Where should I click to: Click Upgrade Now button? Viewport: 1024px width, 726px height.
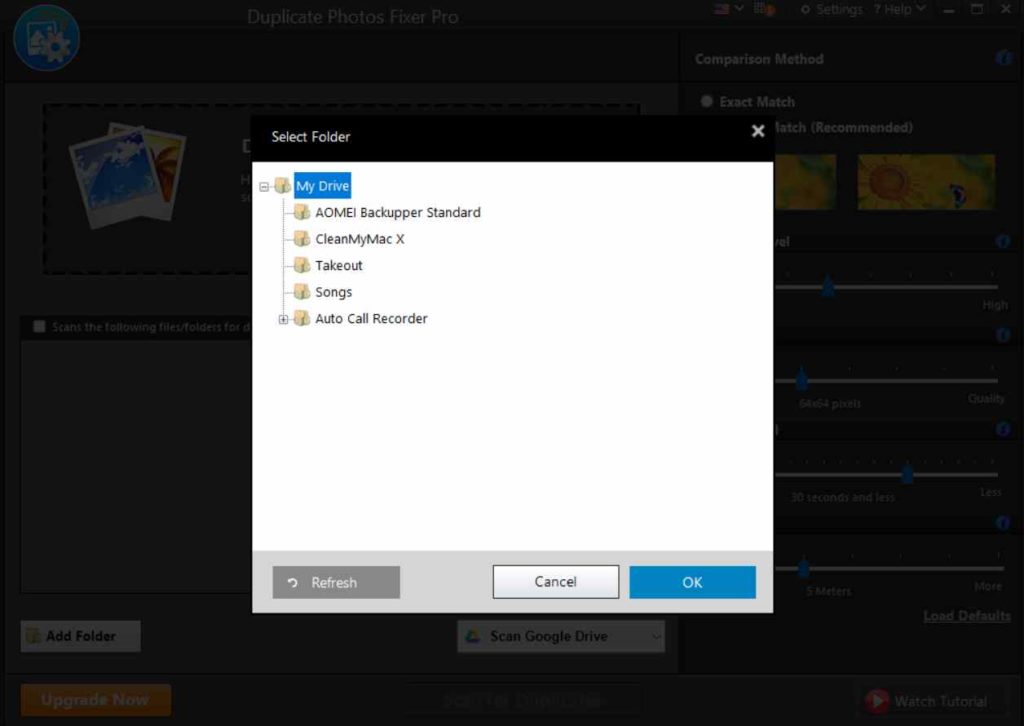[96, 700]
